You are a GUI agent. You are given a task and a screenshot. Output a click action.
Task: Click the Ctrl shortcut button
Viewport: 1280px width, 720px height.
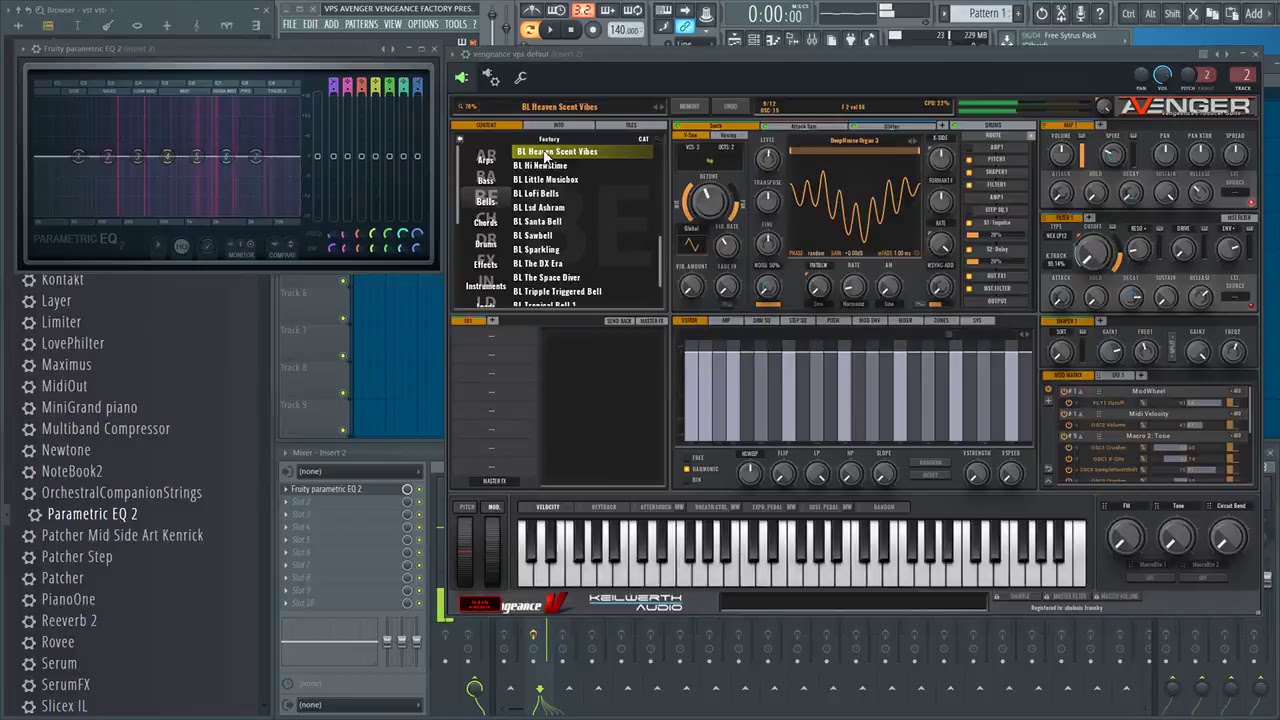click(x=1129, y=13)
